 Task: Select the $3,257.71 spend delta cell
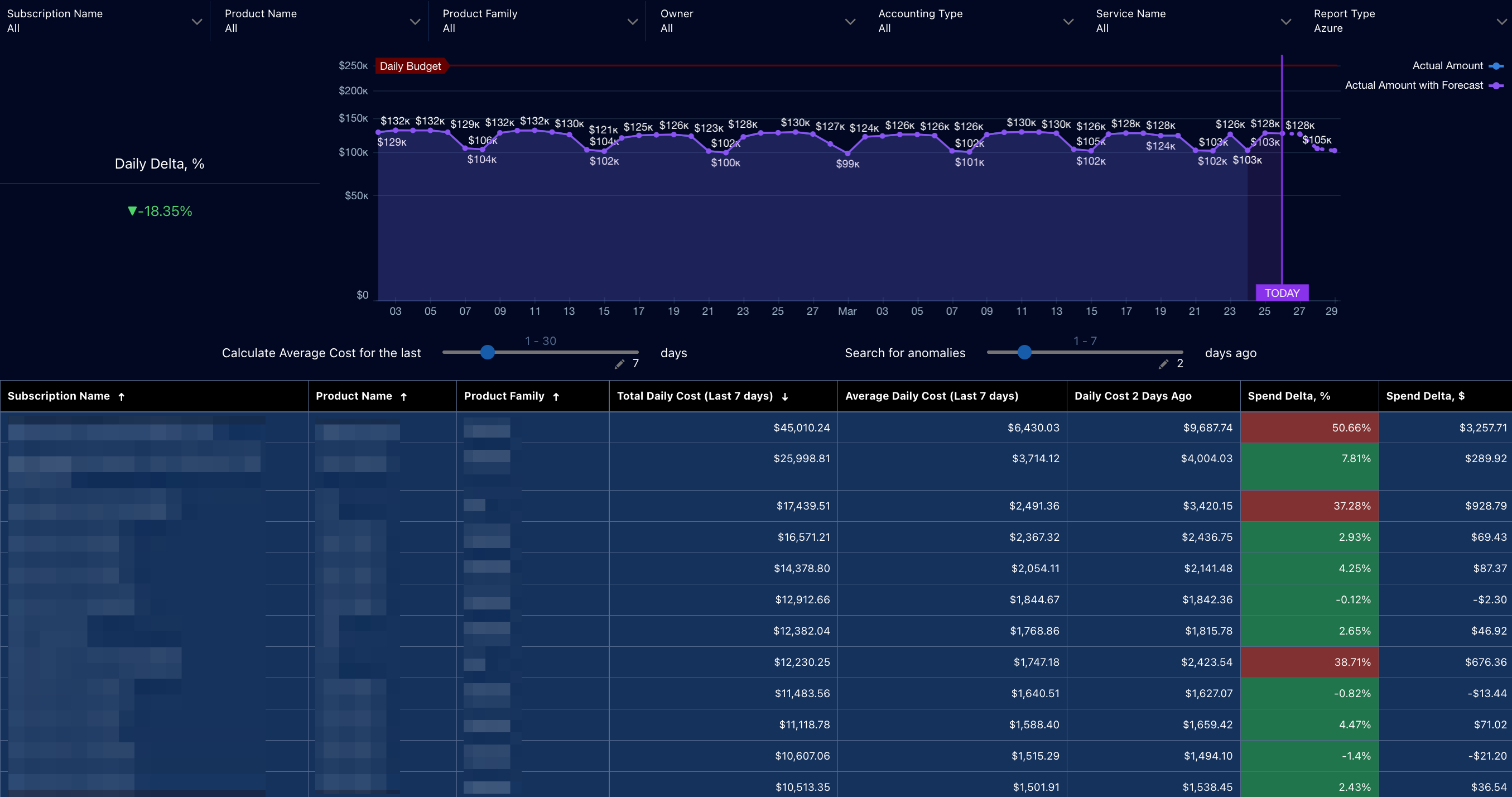(1445, 428)
